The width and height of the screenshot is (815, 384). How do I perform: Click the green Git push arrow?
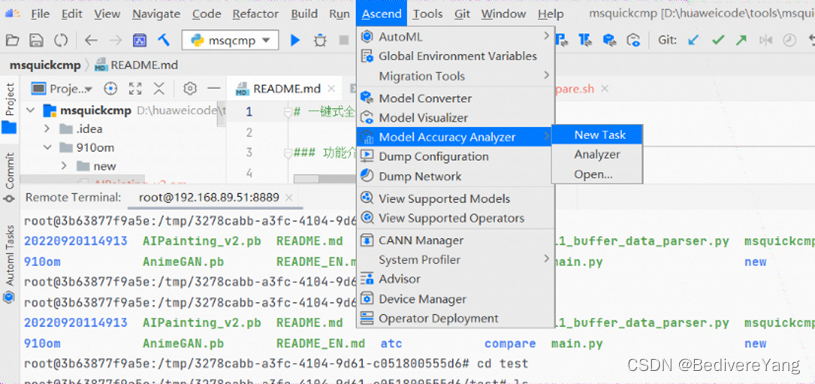(x=742, y=40)
